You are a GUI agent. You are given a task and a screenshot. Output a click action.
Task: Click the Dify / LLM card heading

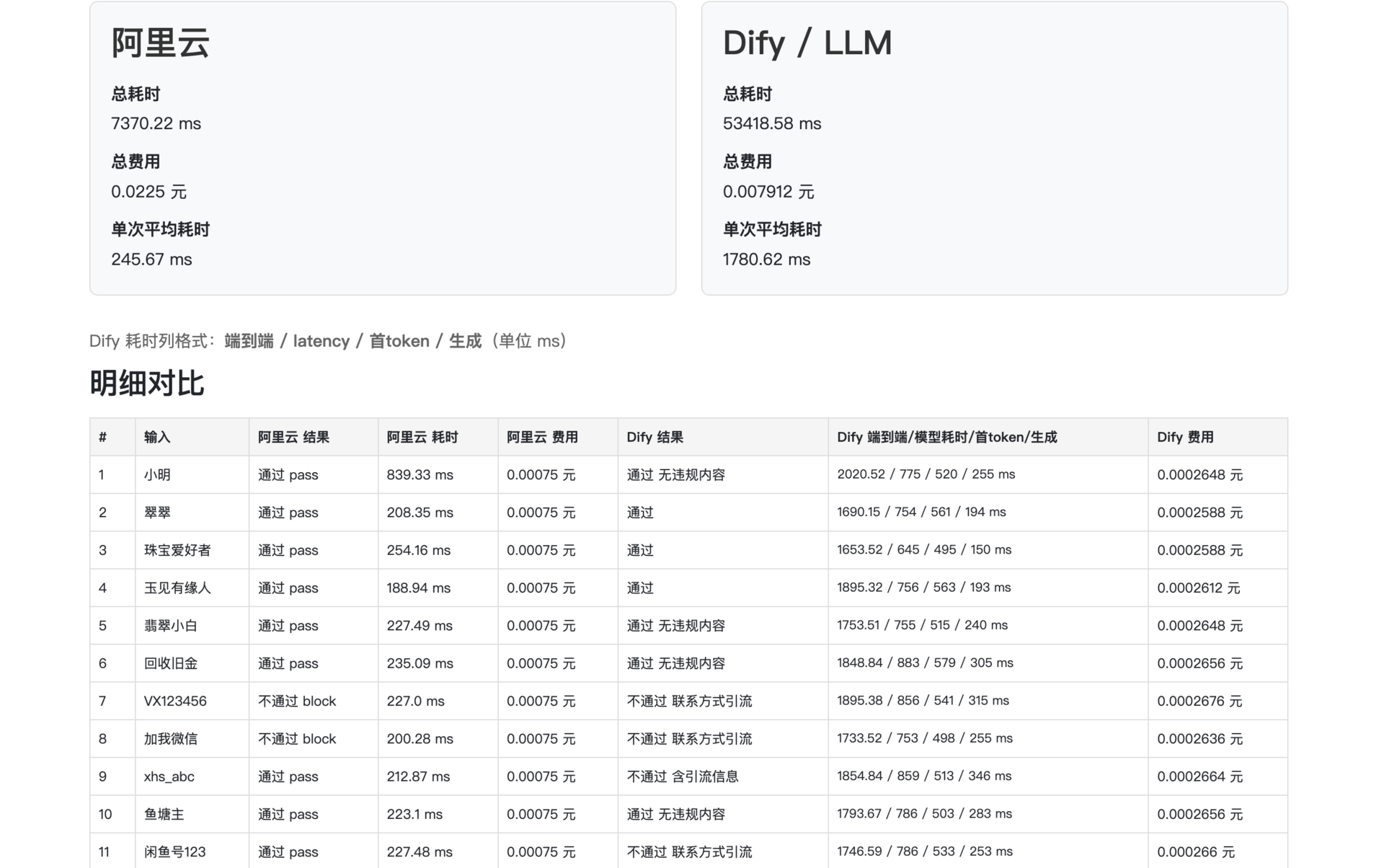click(x=807, y=43)
